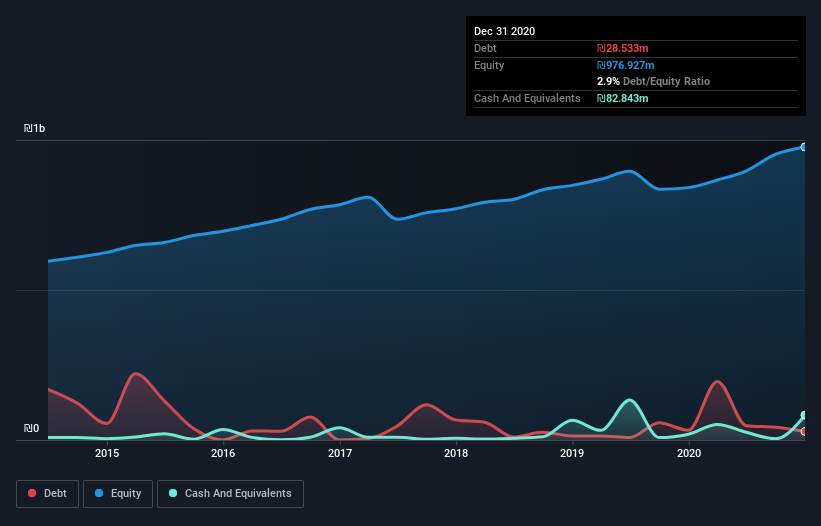Click the 2.9% Debt/Equity Ratio text
821x526 pixels.
653,81
